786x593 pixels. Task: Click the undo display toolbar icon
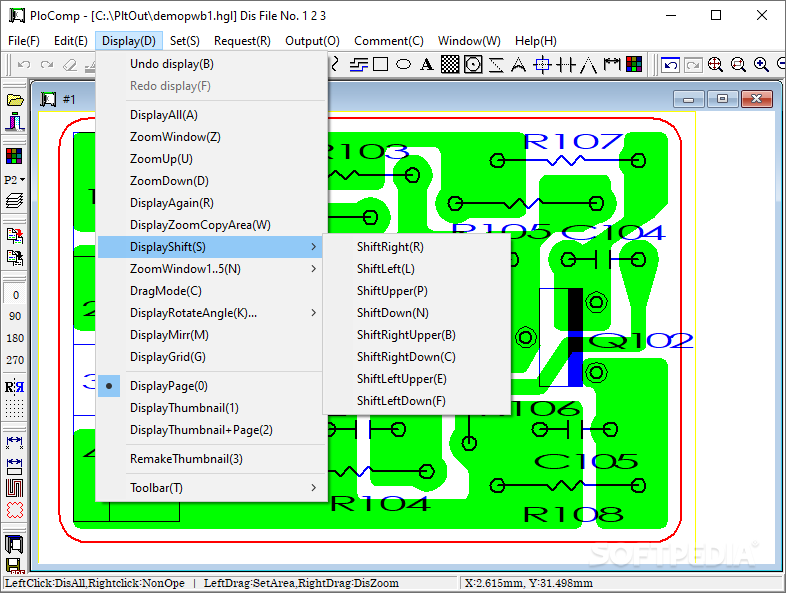670,65
